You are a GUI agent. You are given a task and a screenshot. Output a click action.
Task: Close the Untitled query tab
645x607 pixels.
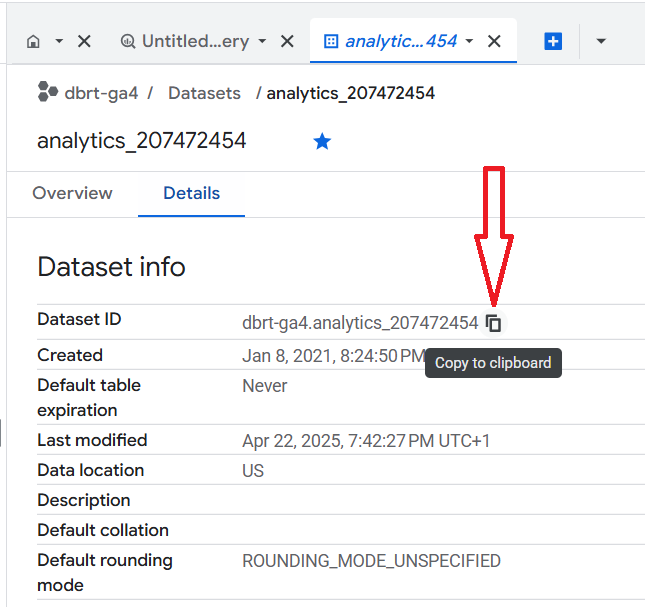[287, 42]
